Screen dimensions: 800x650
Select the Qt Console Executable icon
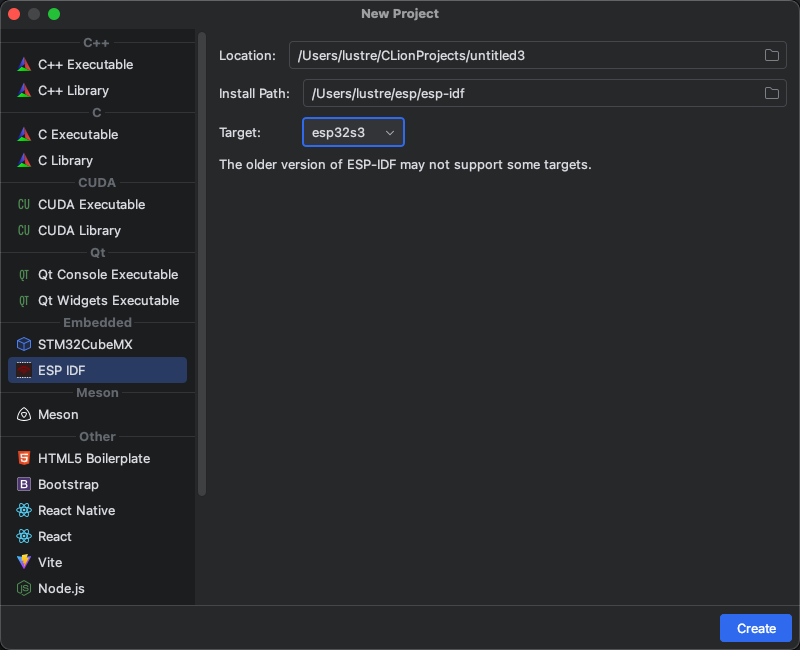(x=24, y=275)
